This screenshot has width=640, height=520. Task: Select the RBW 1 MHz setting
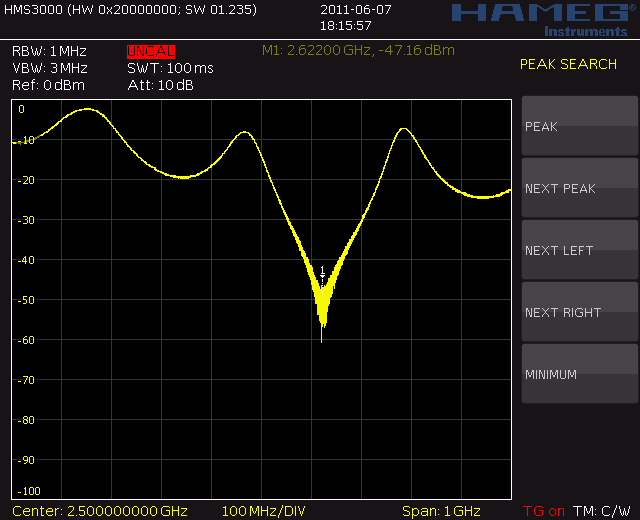pyautogui.click(x=49, y=51)
